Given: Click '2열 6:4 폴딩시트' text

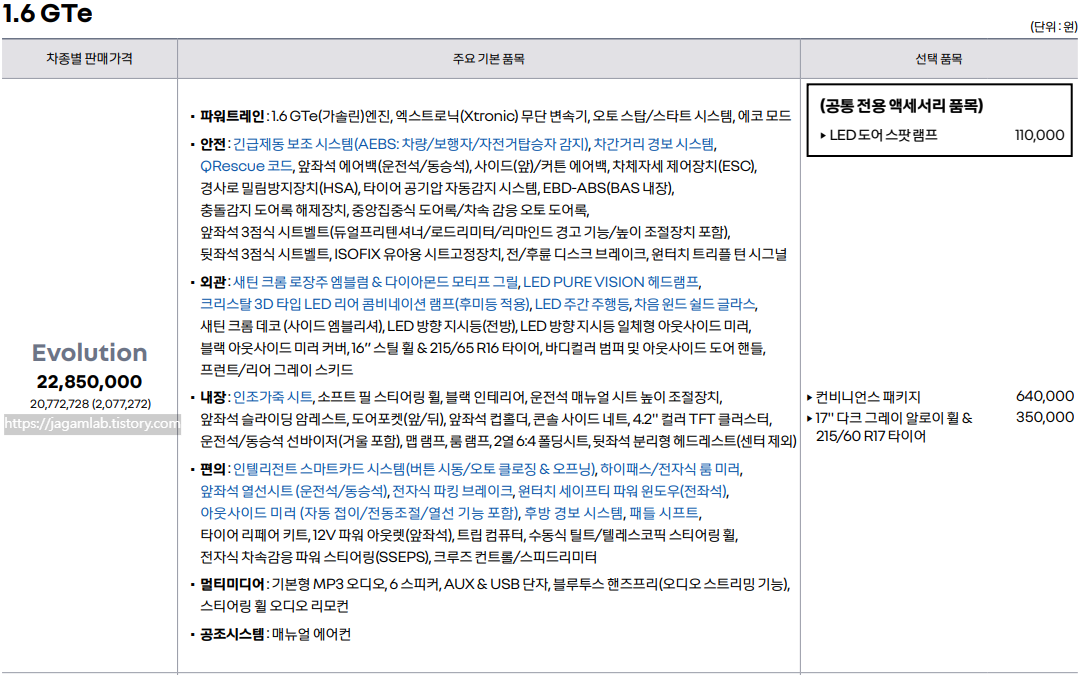Looking at the screenshot, I should (x=543, y=441).
